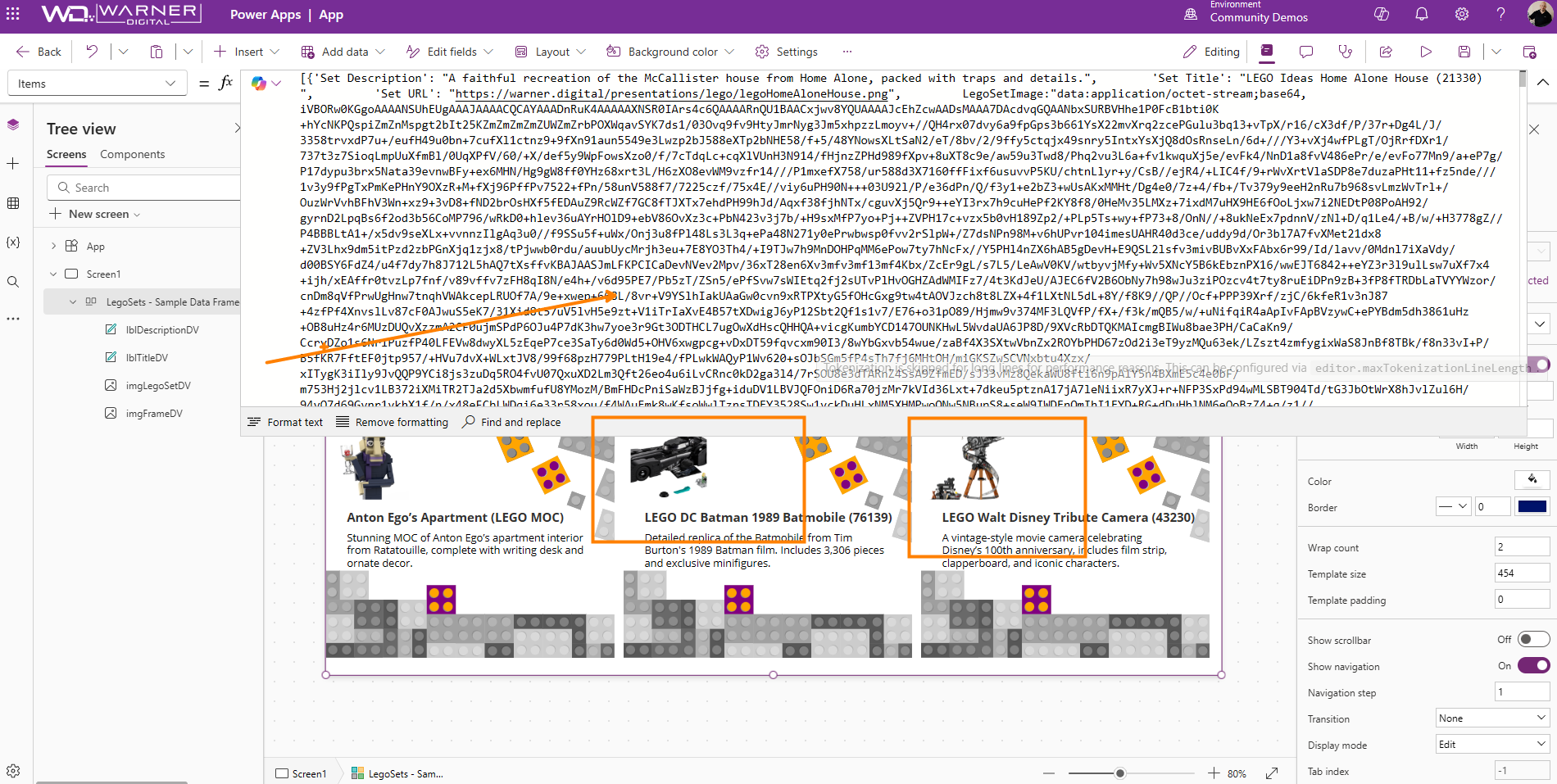Click Remove formatting button
The width and height of the screenshot is (1557, 784).
[x=393, y=422]
